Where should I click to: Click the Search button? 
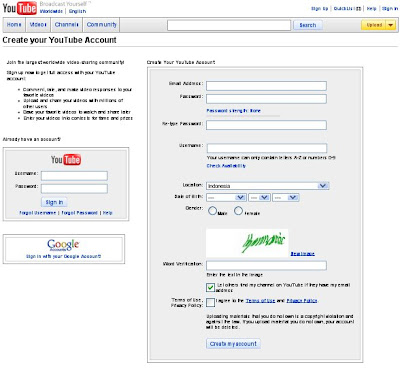click(x=308, y=25)
